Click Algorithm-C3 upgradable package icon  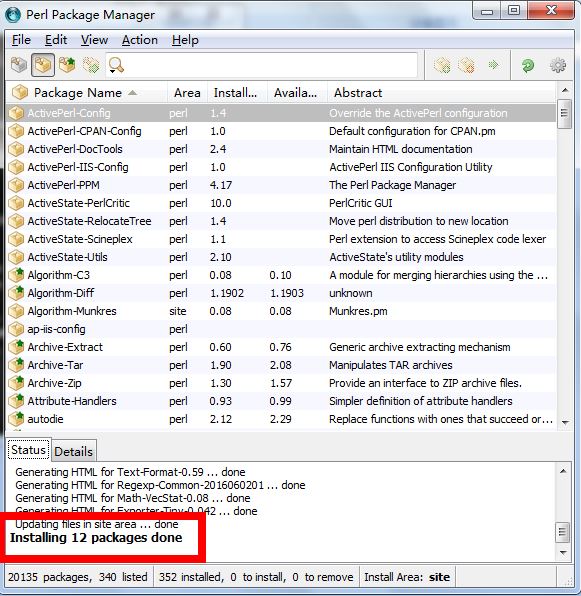tap(16, 275)
